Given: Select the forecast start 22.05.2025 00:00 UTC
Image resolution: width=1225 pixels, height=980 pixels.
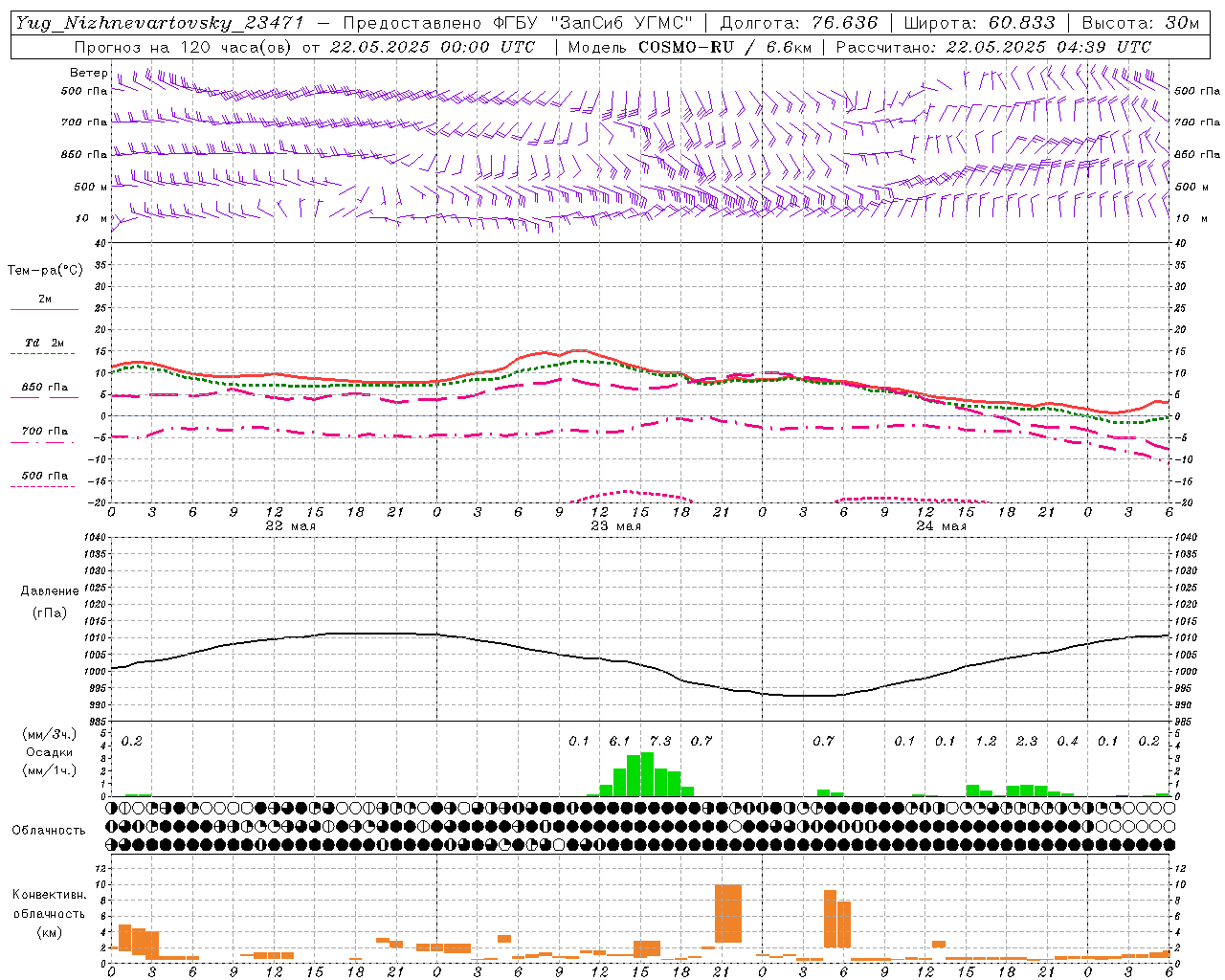Looking at the screenshot, I should point(433,47).
